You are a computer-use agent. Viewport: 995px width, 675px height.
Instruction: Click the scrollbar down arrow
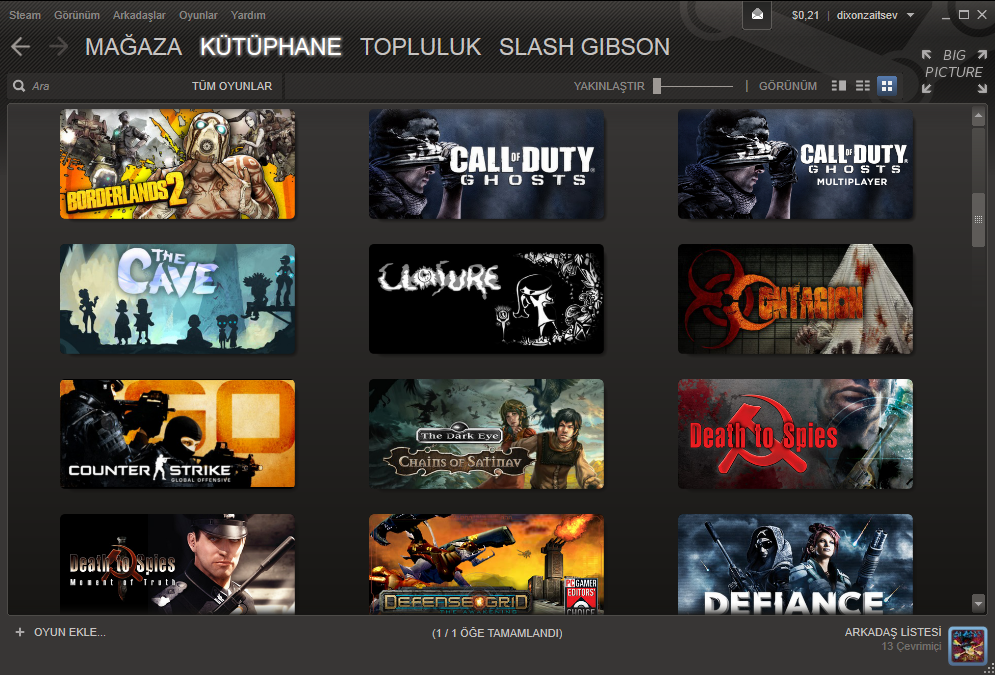click(x=979, y=602)
